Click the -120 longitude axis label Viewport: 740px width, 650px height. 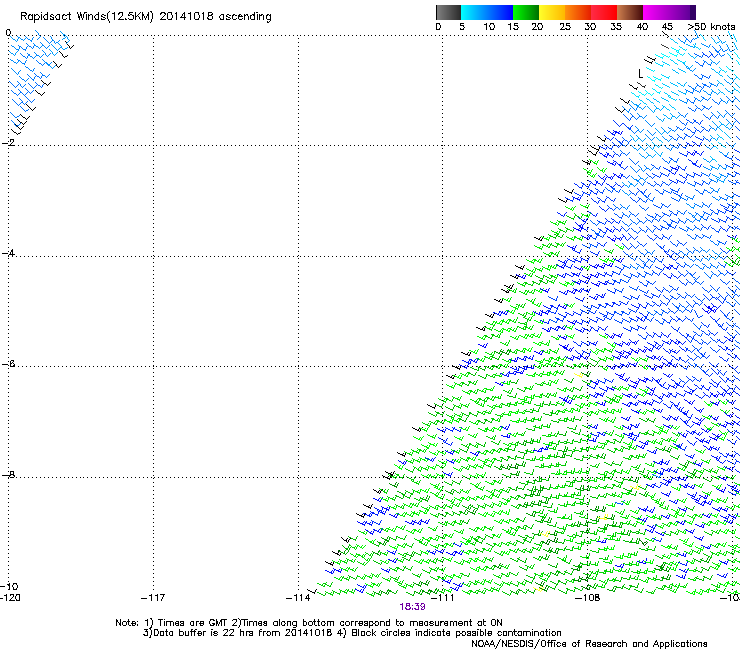click(10, 598)
